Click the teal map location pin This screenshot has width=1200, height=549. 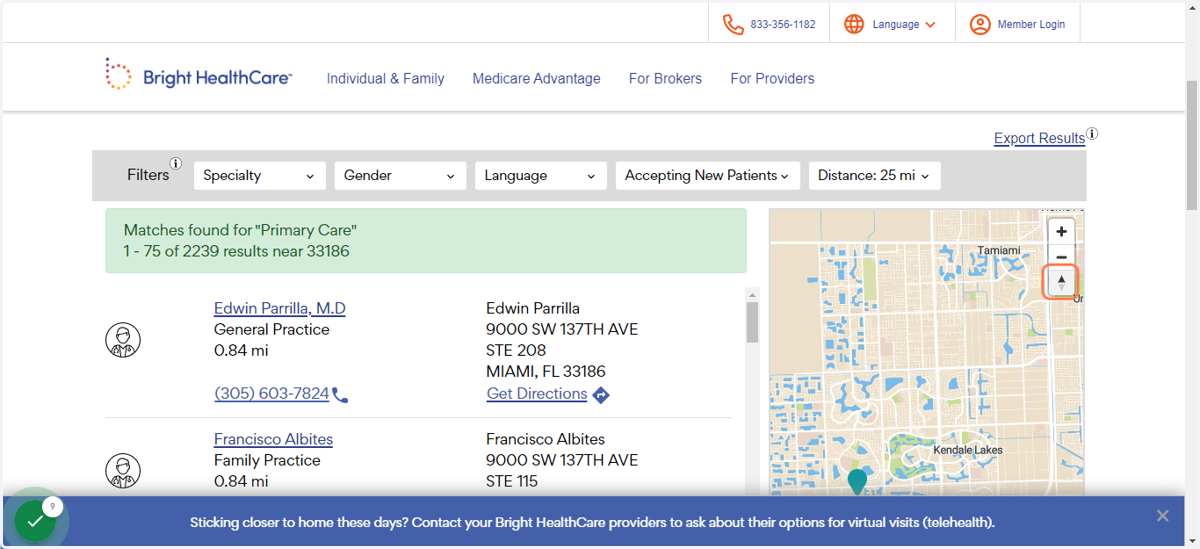tap(857, 482)
